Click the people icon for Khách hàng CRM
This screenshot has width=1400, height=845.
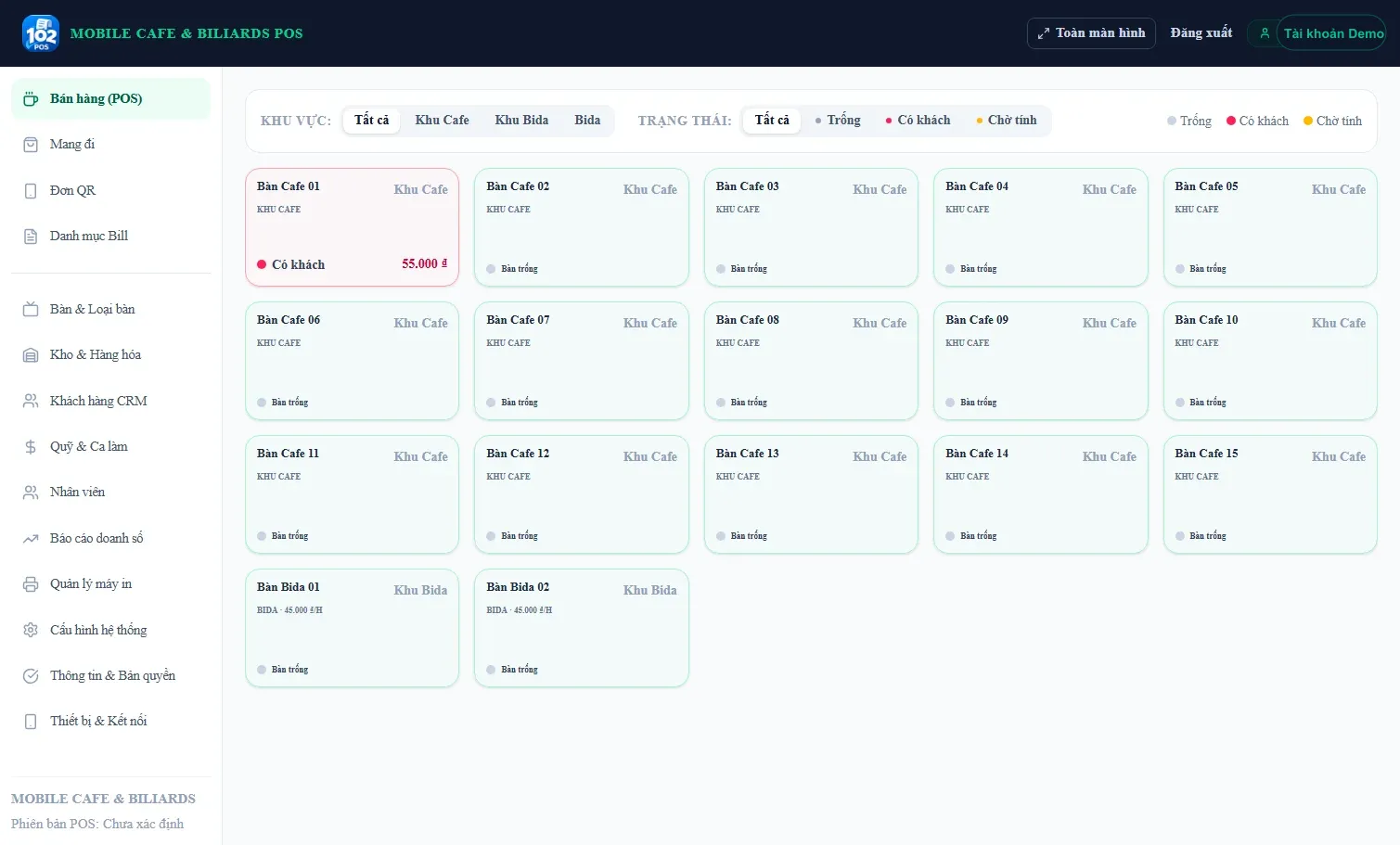(31, 402)
